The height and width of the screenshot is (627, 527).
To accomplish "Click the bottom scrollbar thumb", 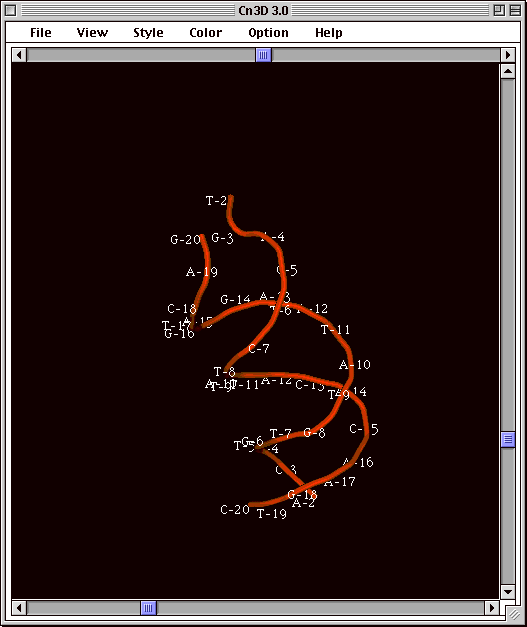I will [148, 608].
